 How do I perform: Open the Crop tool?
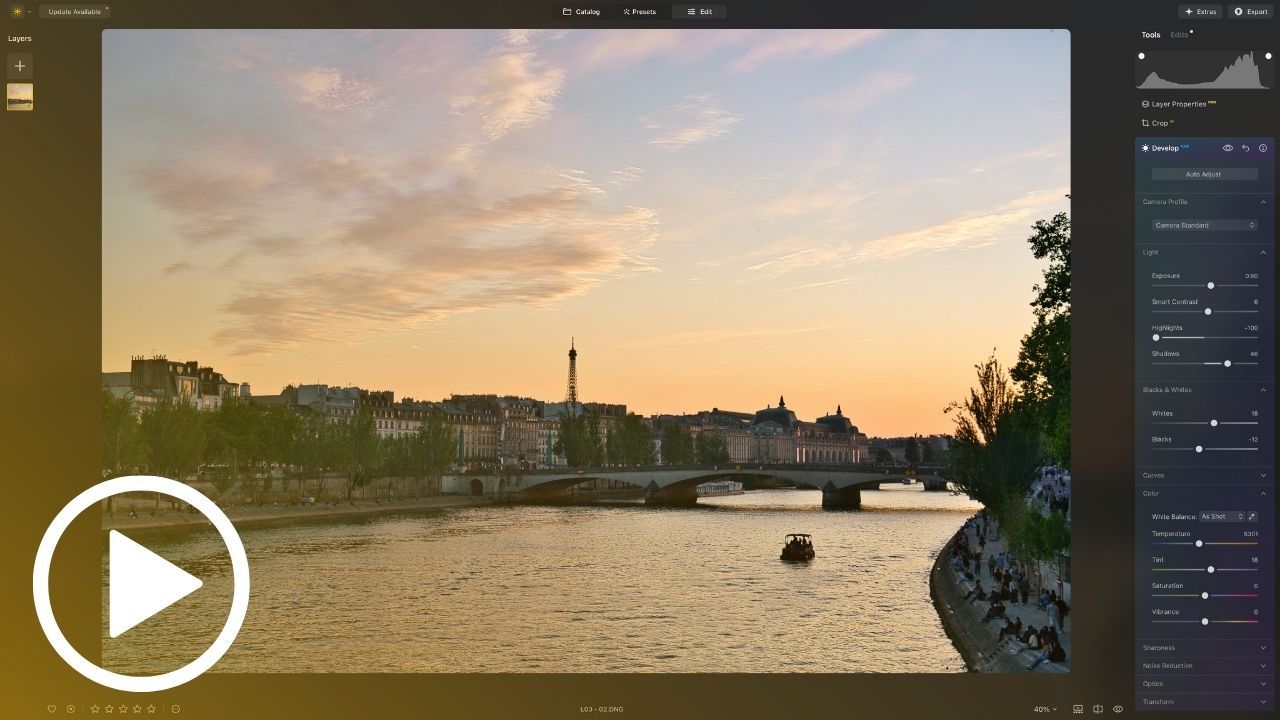pyautogui.click(x=1159, y=123)
